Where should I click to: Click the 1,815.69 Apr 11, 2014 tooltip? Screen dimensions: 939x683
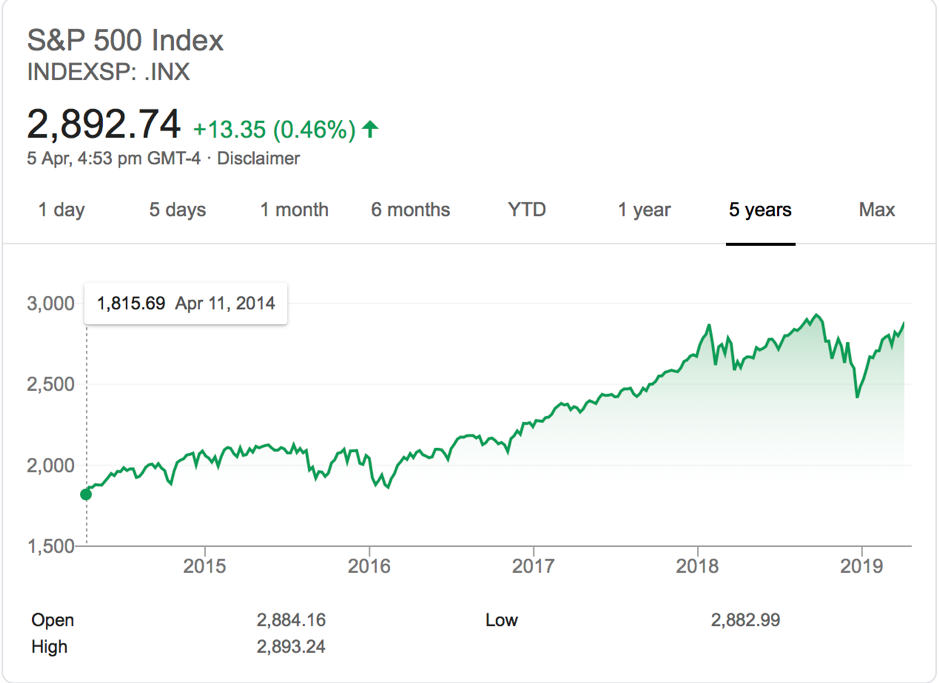coord(186,303)
